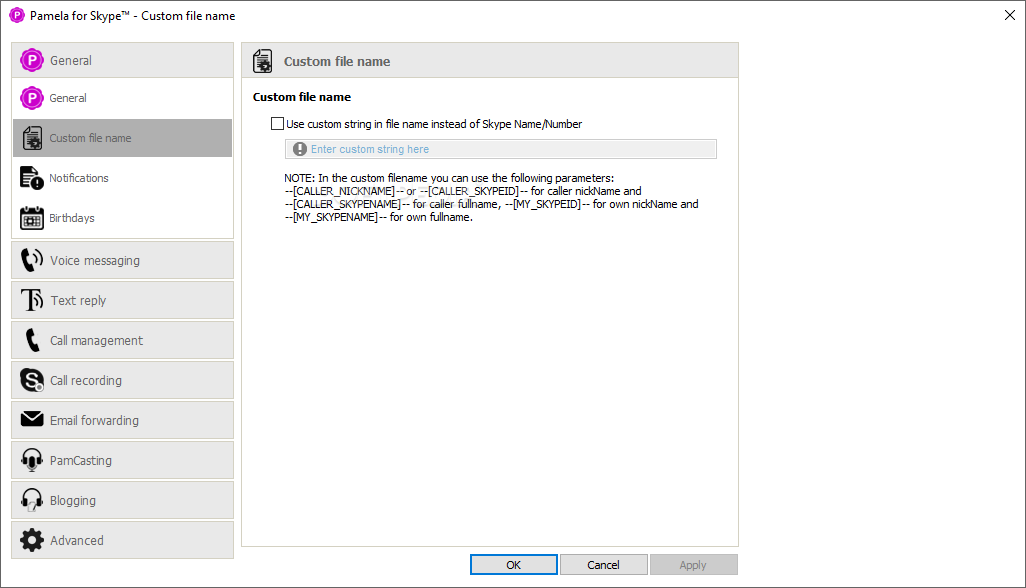Click the NOTE parameters help text

[x=491, y=198]
